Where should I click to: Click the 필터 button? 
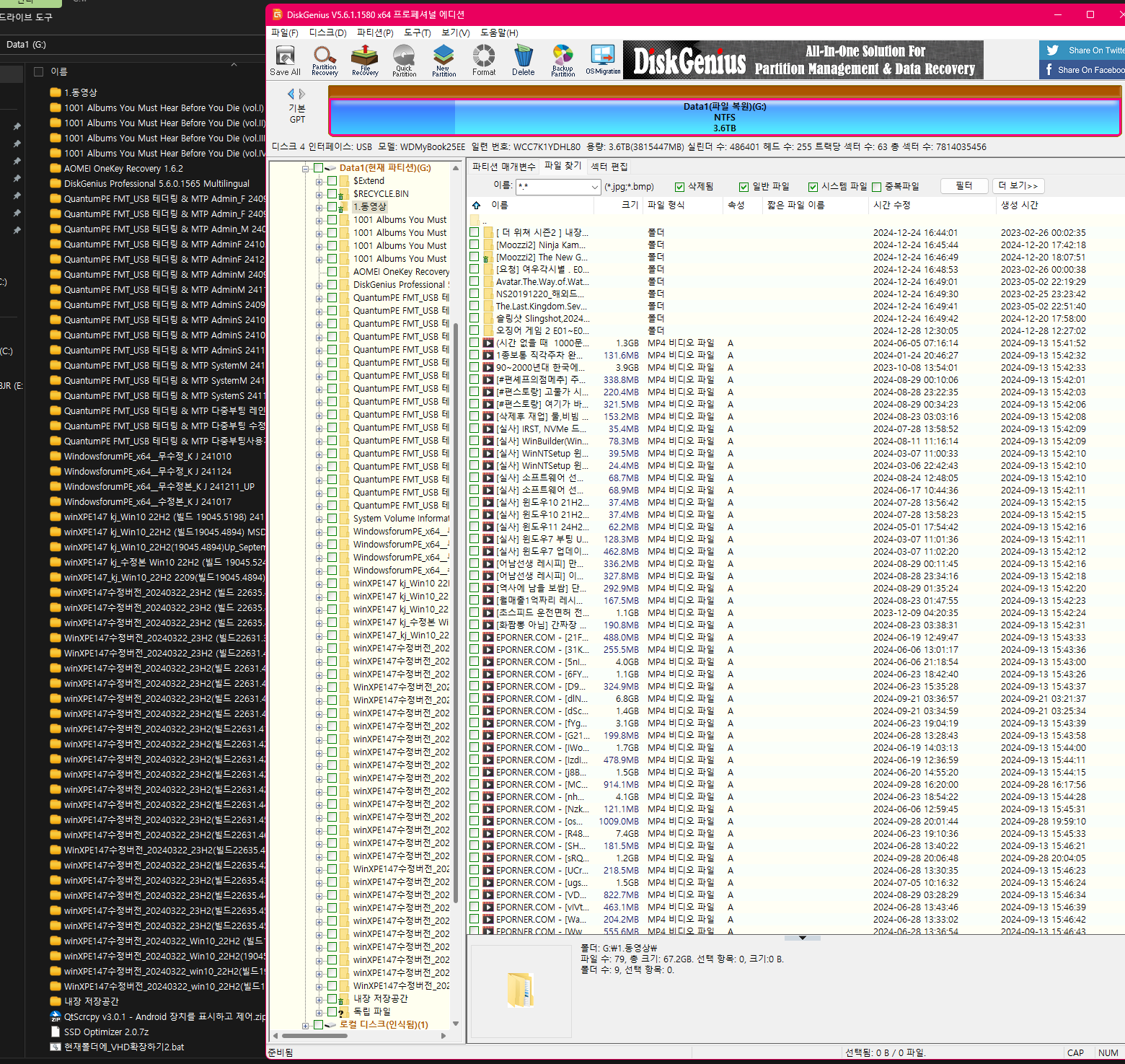(x=963, y=186)
